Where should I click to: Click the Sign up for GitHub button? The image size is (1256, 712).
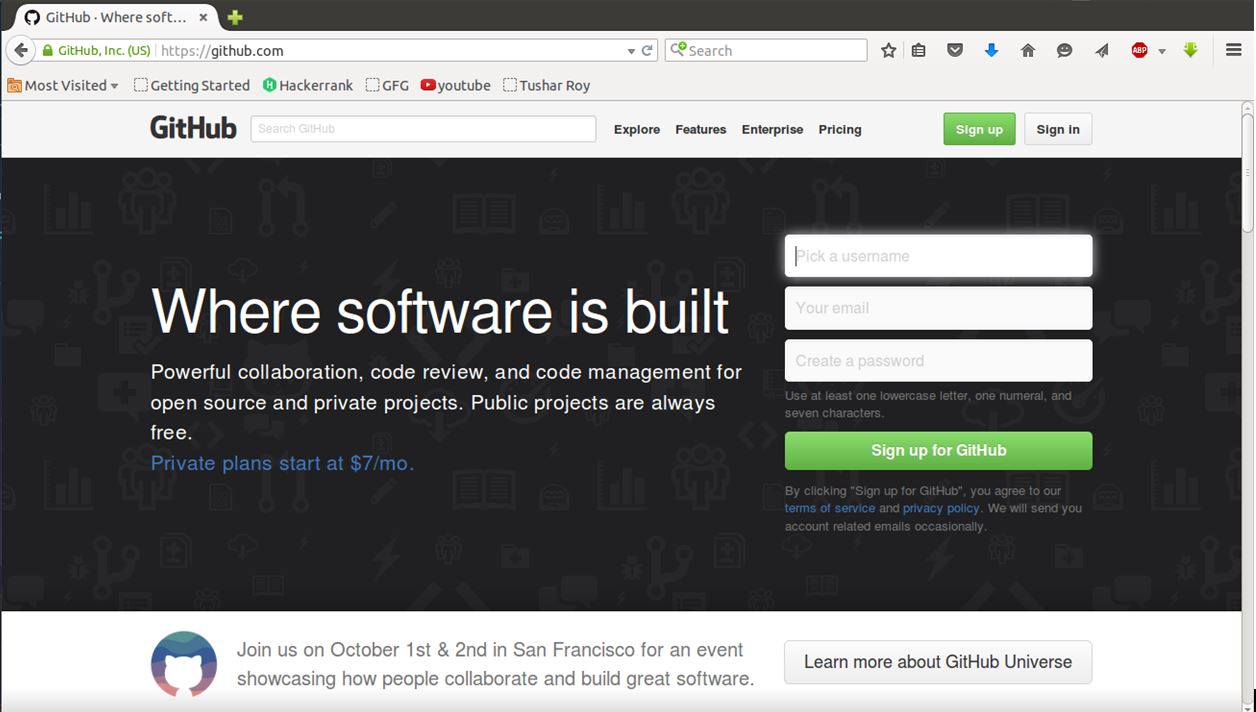(937, 450)
